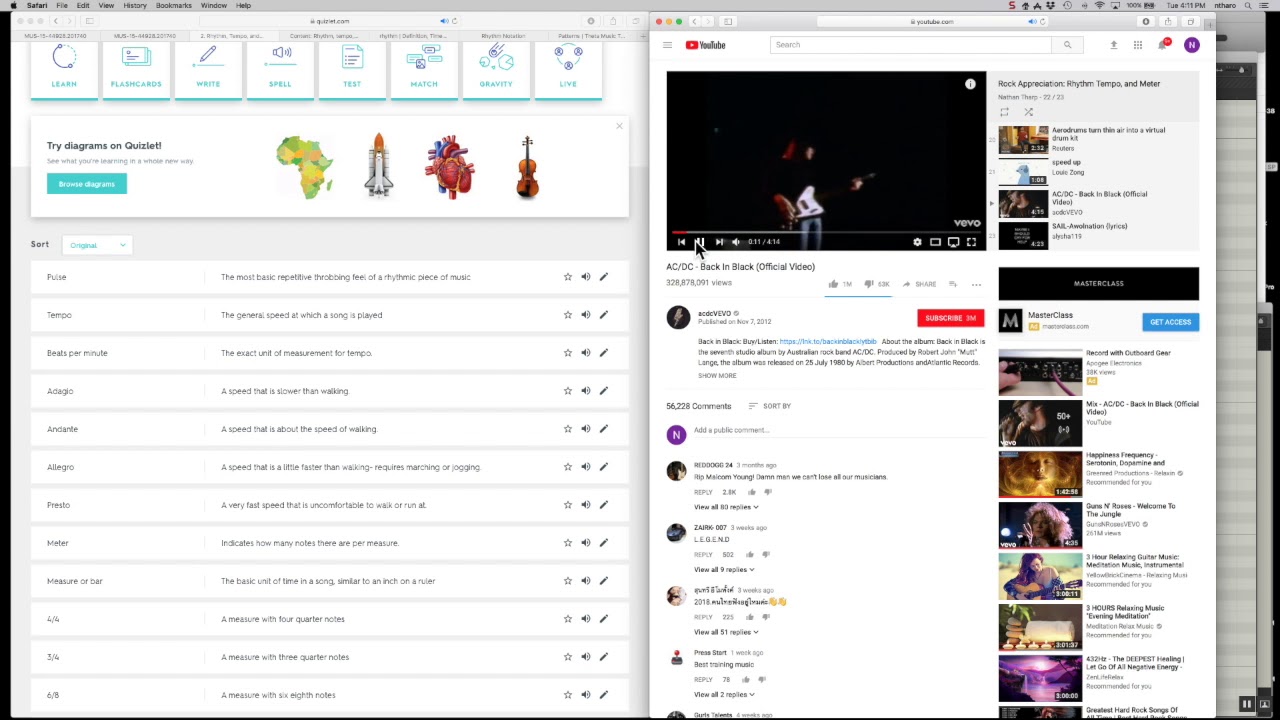The image size is (1280, 720).
Task: Star the Allegro term
Action: point(567,467)
